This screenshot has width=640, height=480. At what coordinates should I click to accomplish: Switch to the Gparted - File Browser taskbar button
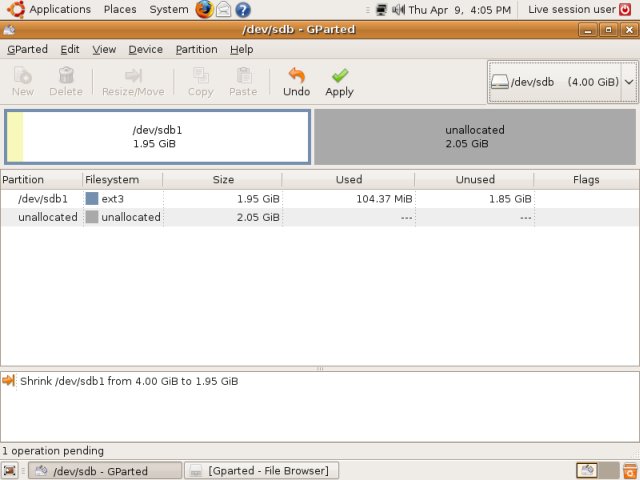click(262, 471)
